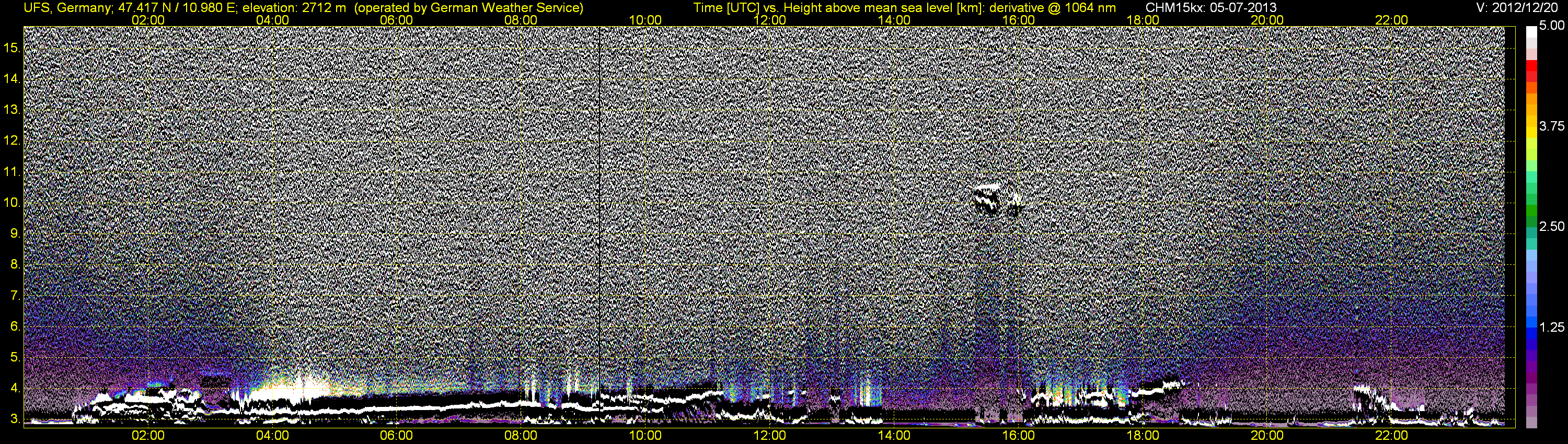
Task: Pick the 8 km height axis label
Action: pos(15,265)
